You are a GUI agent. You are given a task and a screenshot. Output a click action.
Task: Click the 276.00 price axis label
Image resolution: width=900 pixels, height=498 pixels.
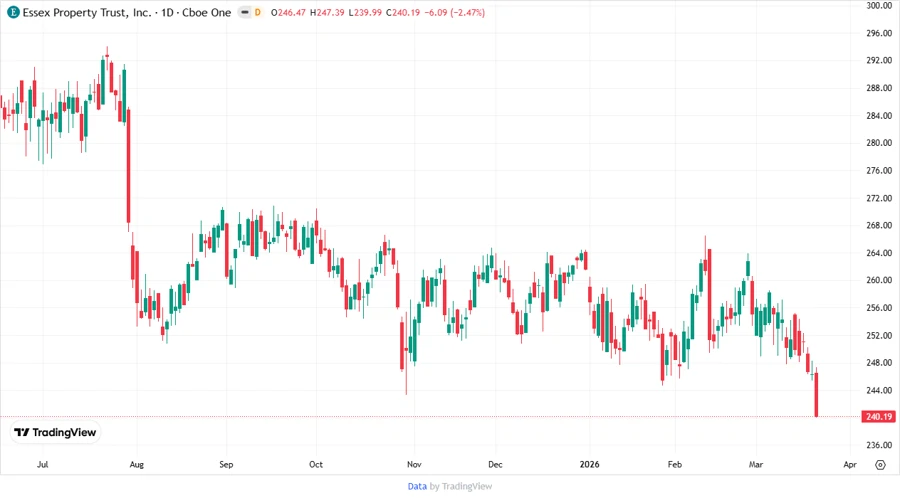pos(879,170)
